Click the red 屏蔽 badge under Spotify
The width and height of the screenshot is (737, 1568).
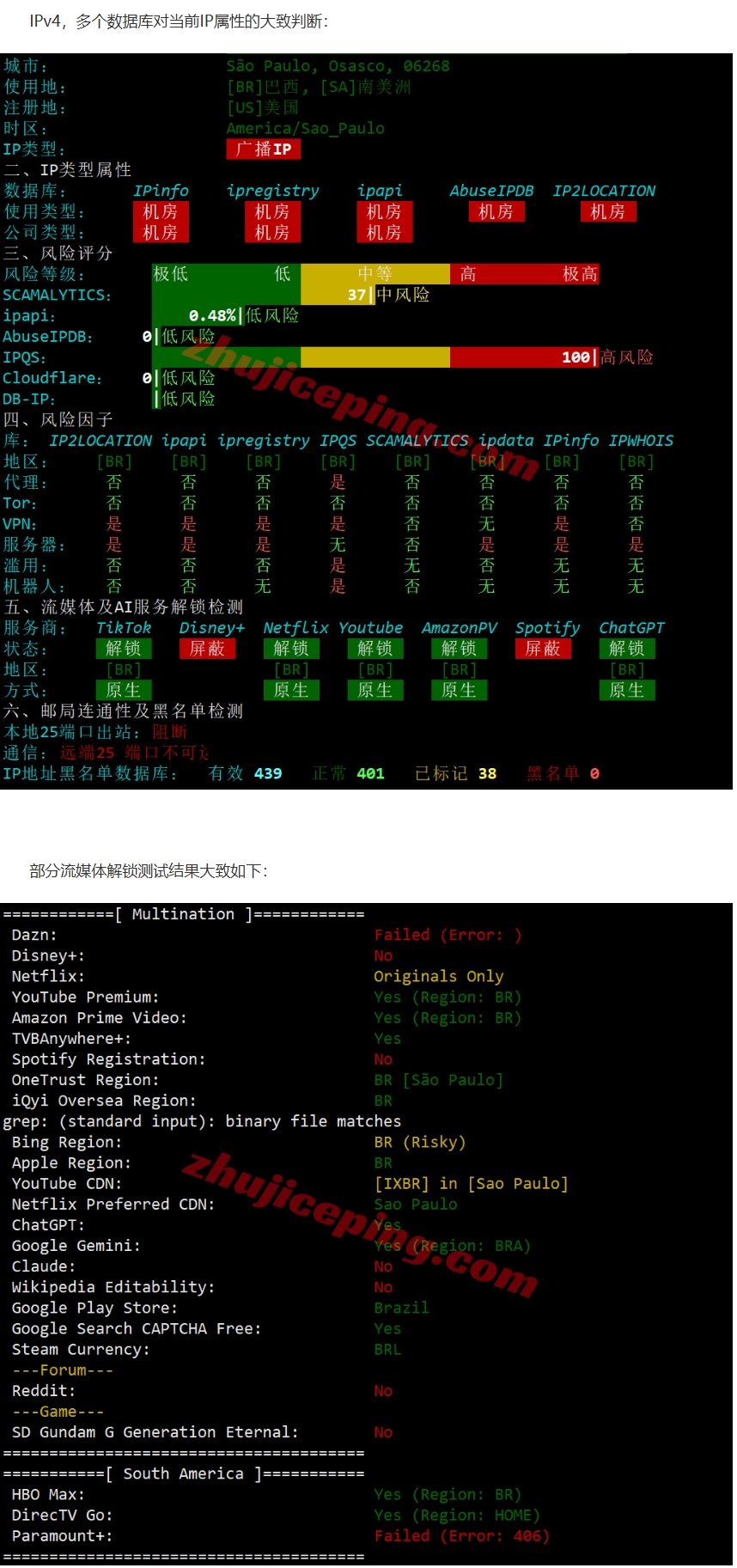pos(543,649)
